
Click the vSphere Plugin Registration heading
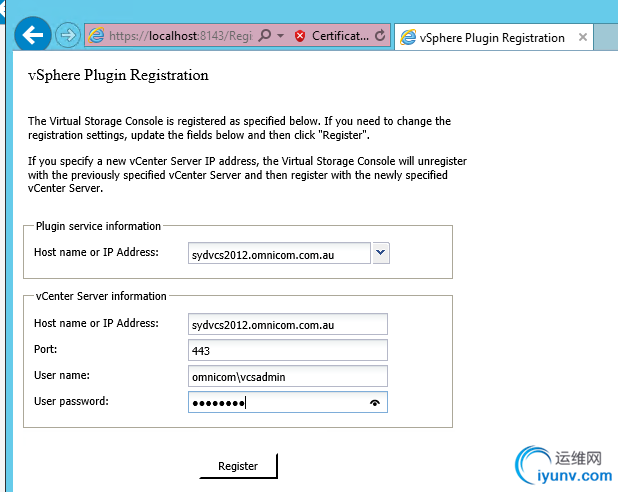[118, 75]
